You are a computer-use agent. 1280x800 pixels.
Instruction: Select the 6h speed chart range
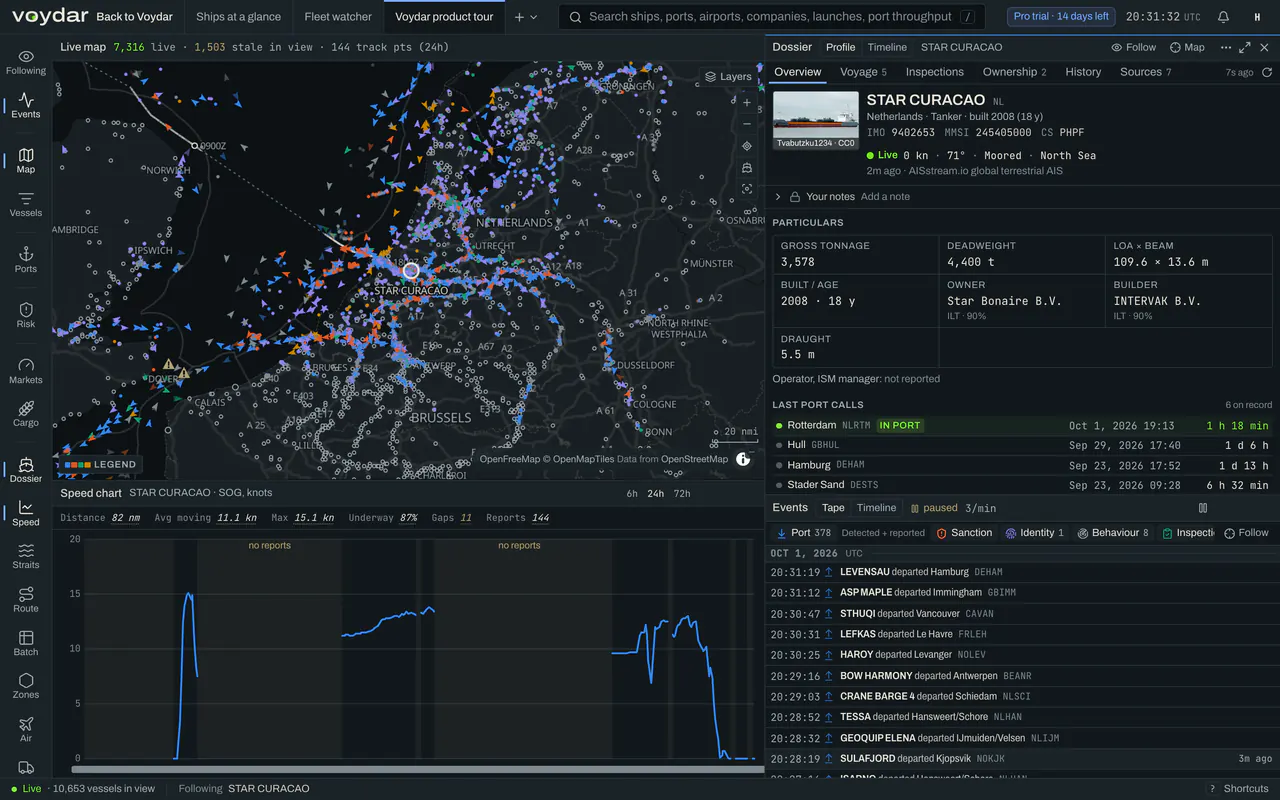tap(632, 493)
